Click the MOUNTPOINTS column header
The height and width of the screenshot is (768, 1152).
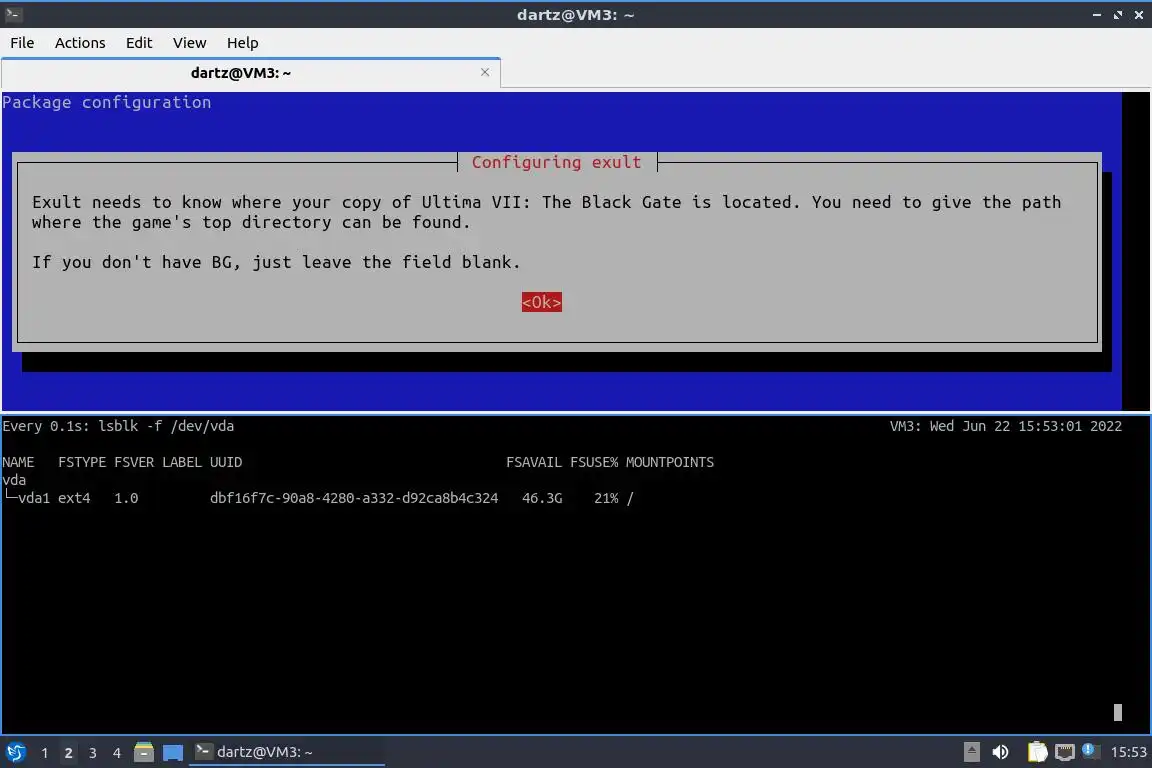point(669,462)
